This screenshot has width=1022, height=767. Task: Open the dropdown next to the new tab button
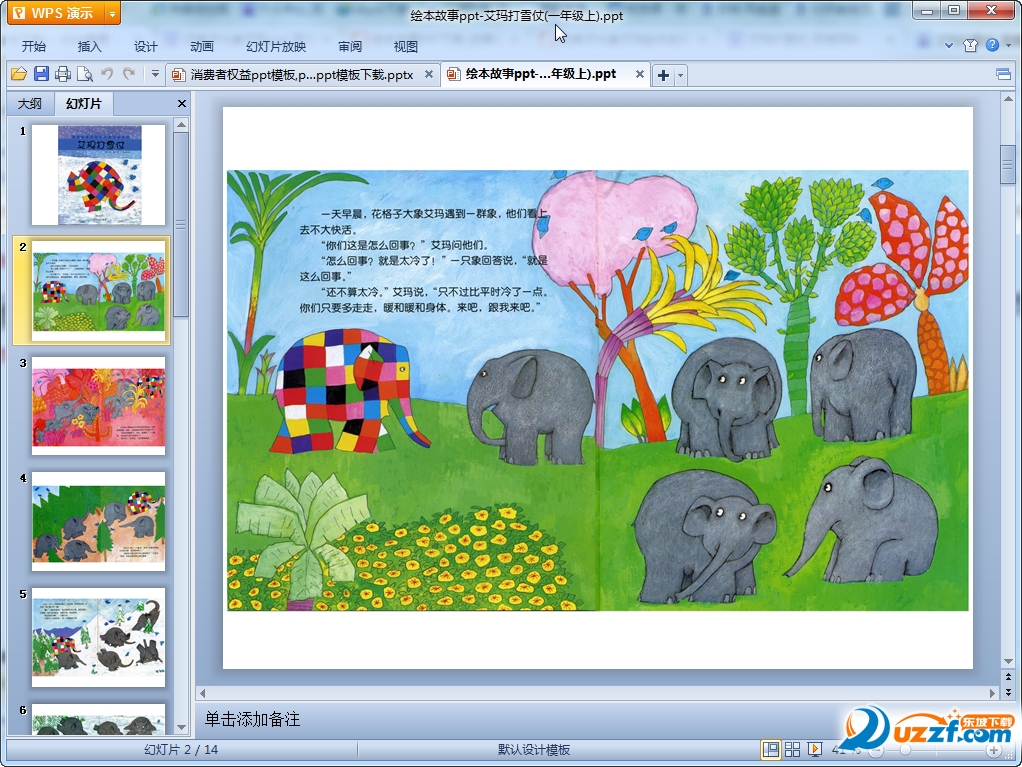pos(680,75)
